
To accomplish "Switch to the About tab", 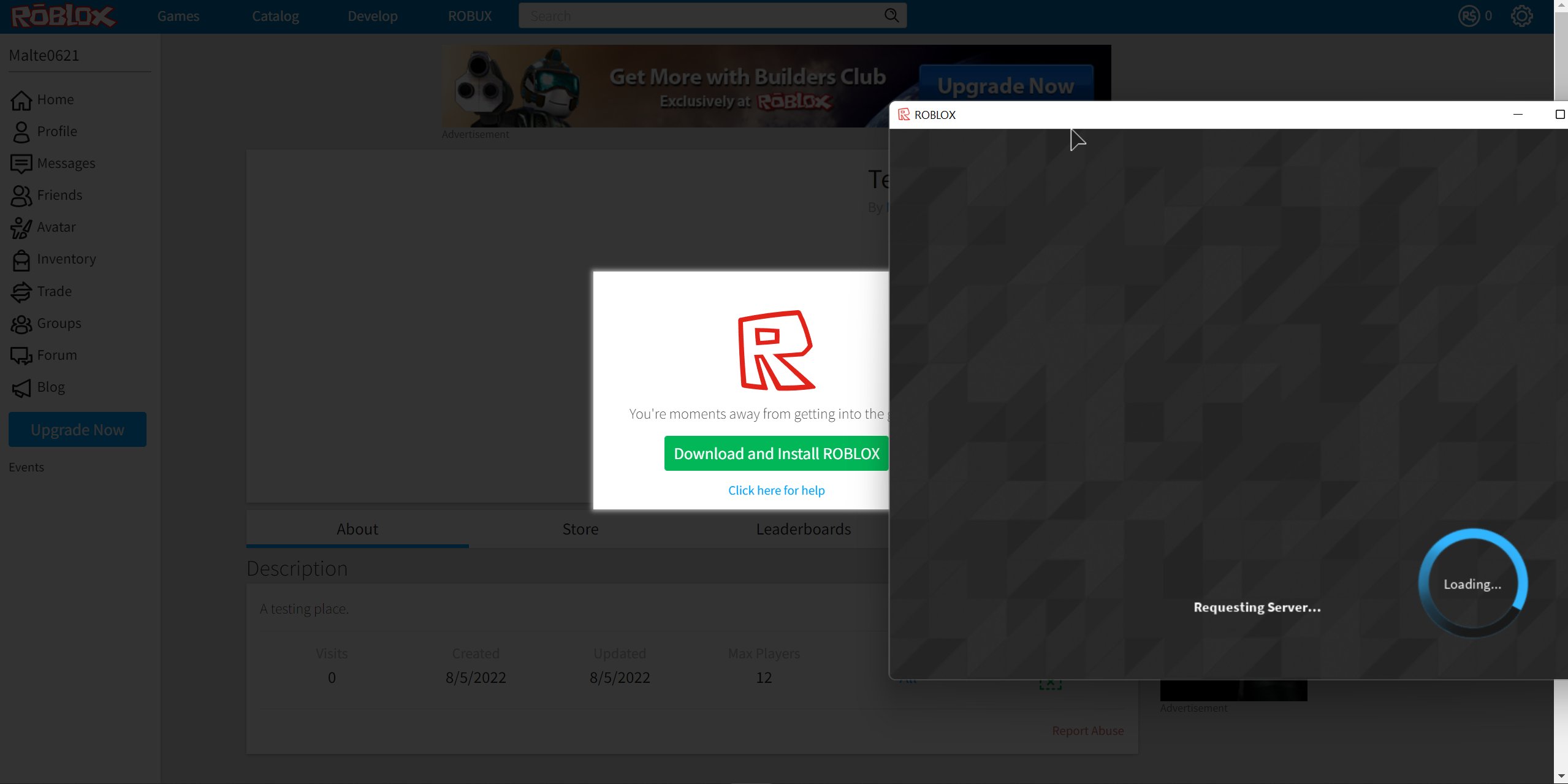I will (x=357, y=529).
